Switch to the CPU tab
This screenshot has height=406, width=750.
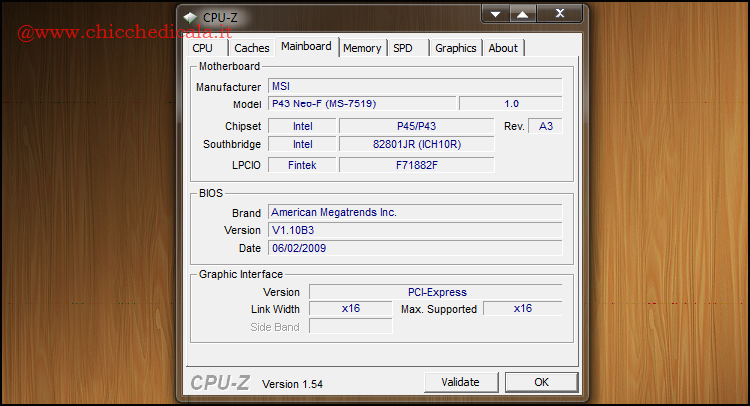pos(203,48)
